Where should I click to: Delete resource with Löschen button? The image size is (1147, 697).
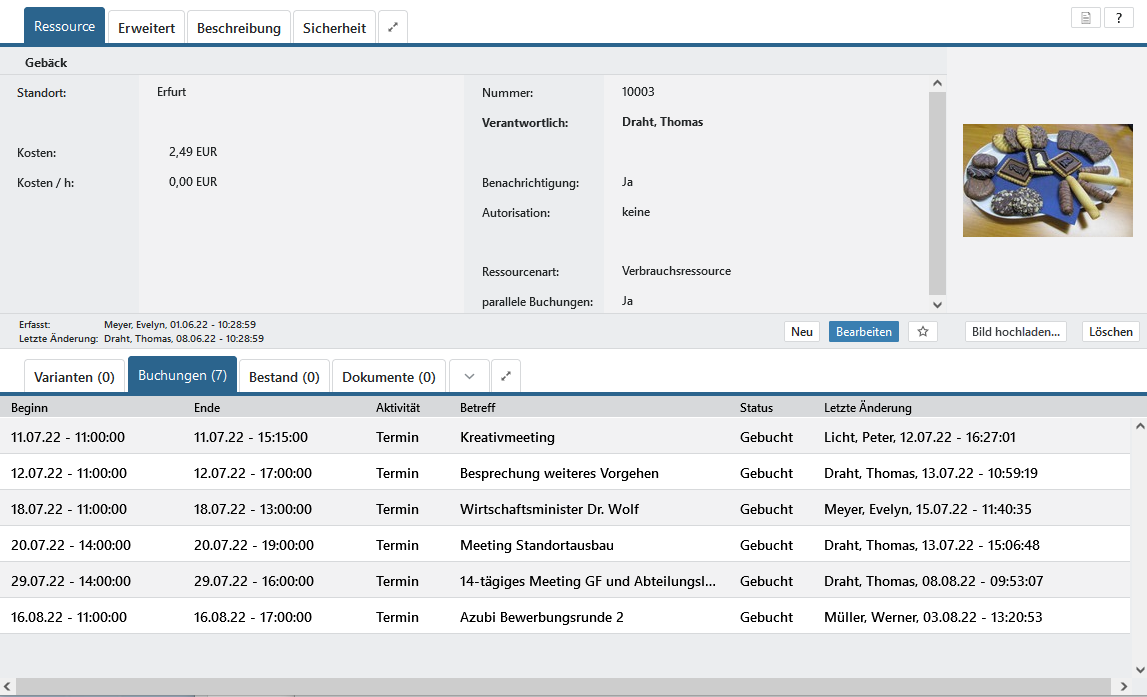[x=1110, y=332]
